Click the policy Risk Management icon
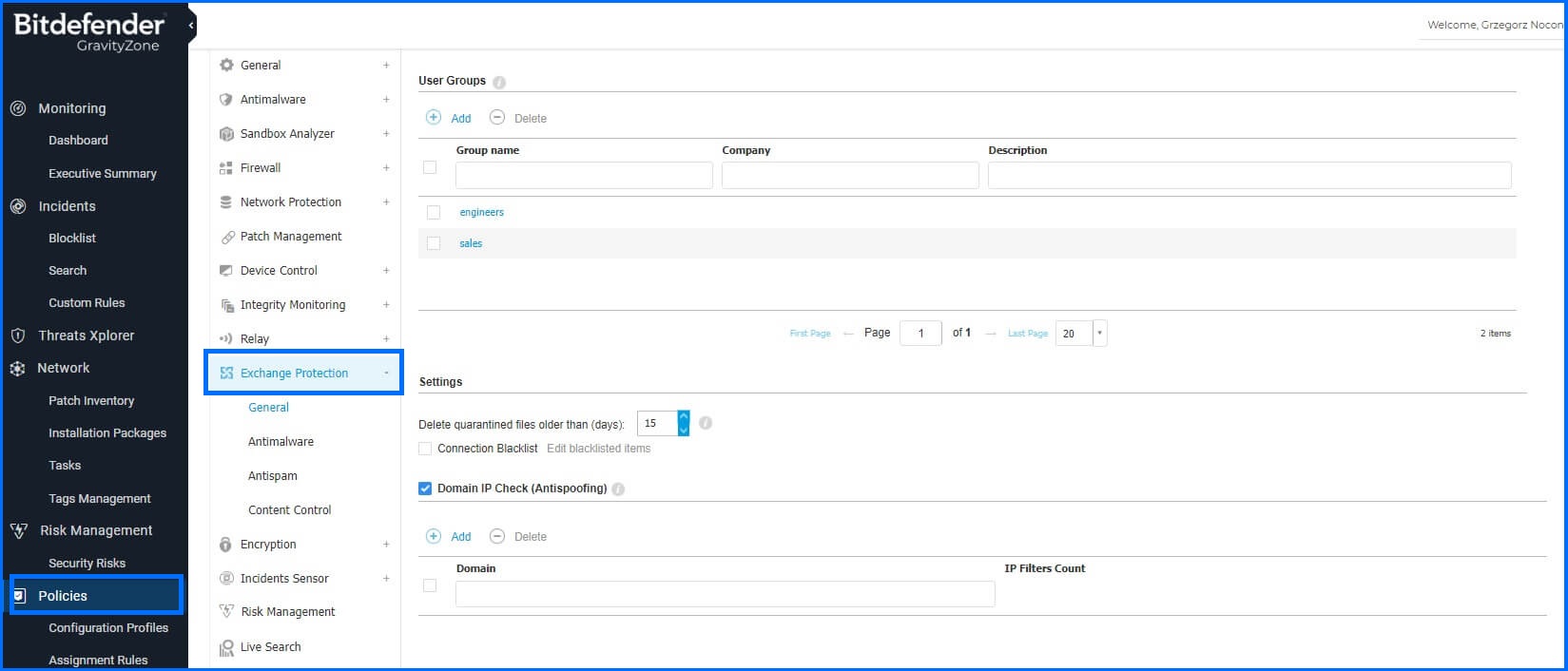Viewport: 1568px width, 671px height. click(x=226, y=612)
